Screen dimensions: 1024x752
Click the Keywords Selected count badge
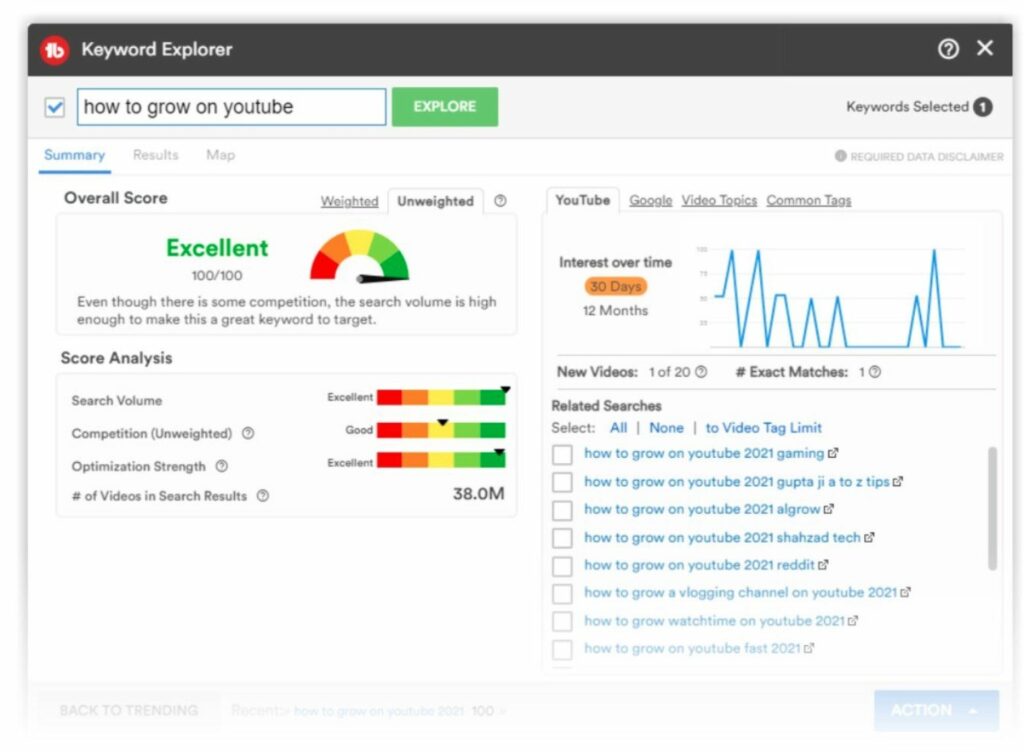(982, 106)
